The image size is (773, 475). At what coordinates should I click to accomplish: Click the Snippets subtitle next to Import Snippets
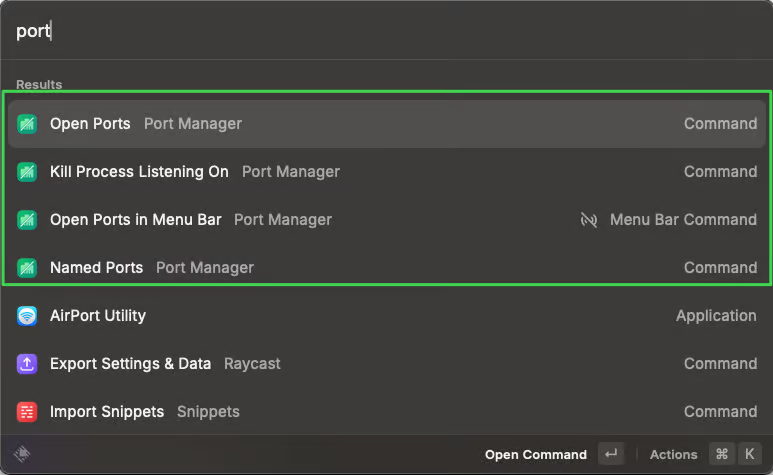208,412
